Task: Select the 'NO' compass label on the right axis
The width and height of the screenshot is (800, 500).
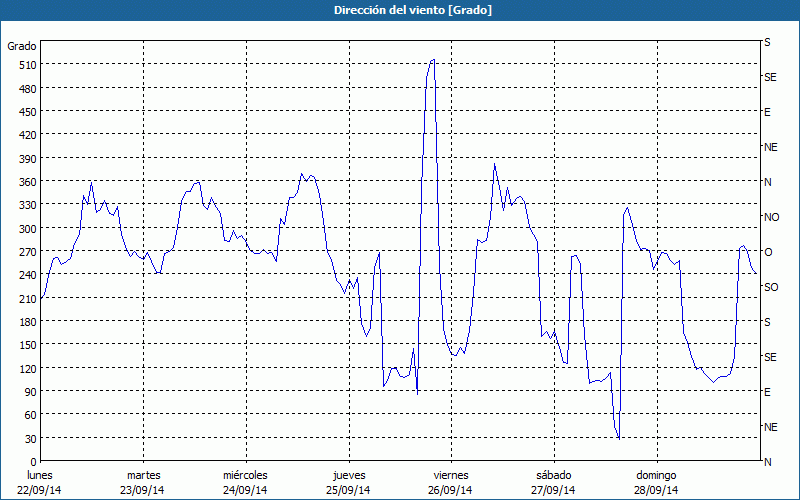Action: 771,217
